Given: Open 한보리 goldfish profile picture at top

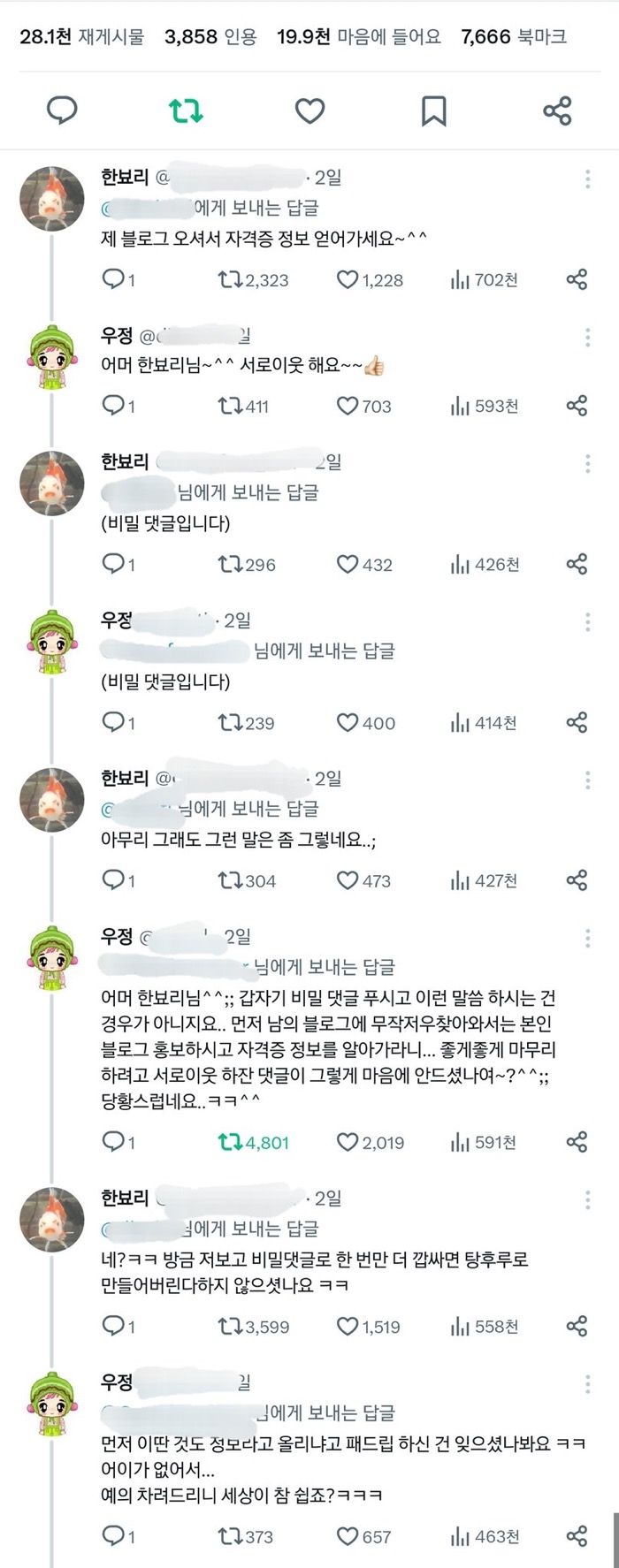Looking at the screenshot, I should click(52, 199).
